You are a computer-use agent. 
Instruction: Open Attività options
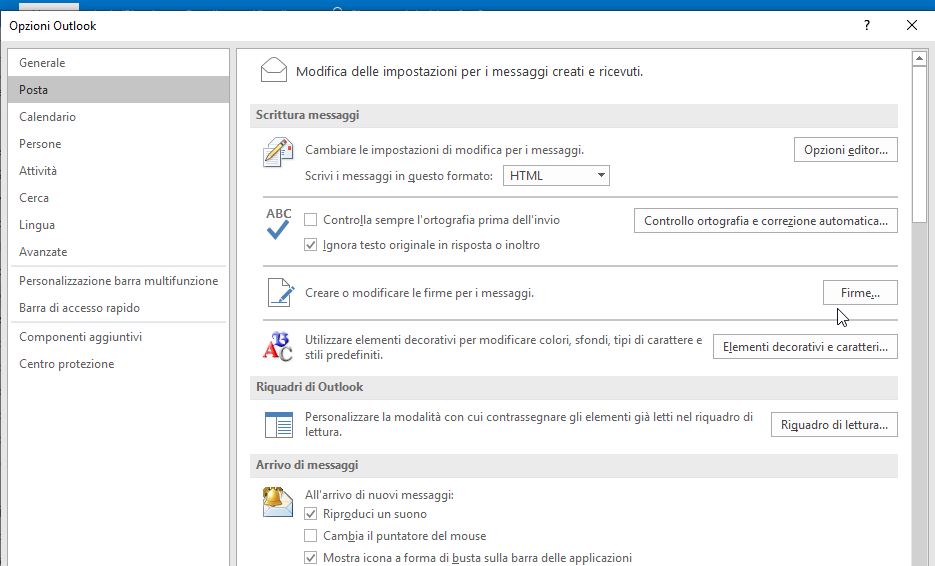(x=119, y=171)
